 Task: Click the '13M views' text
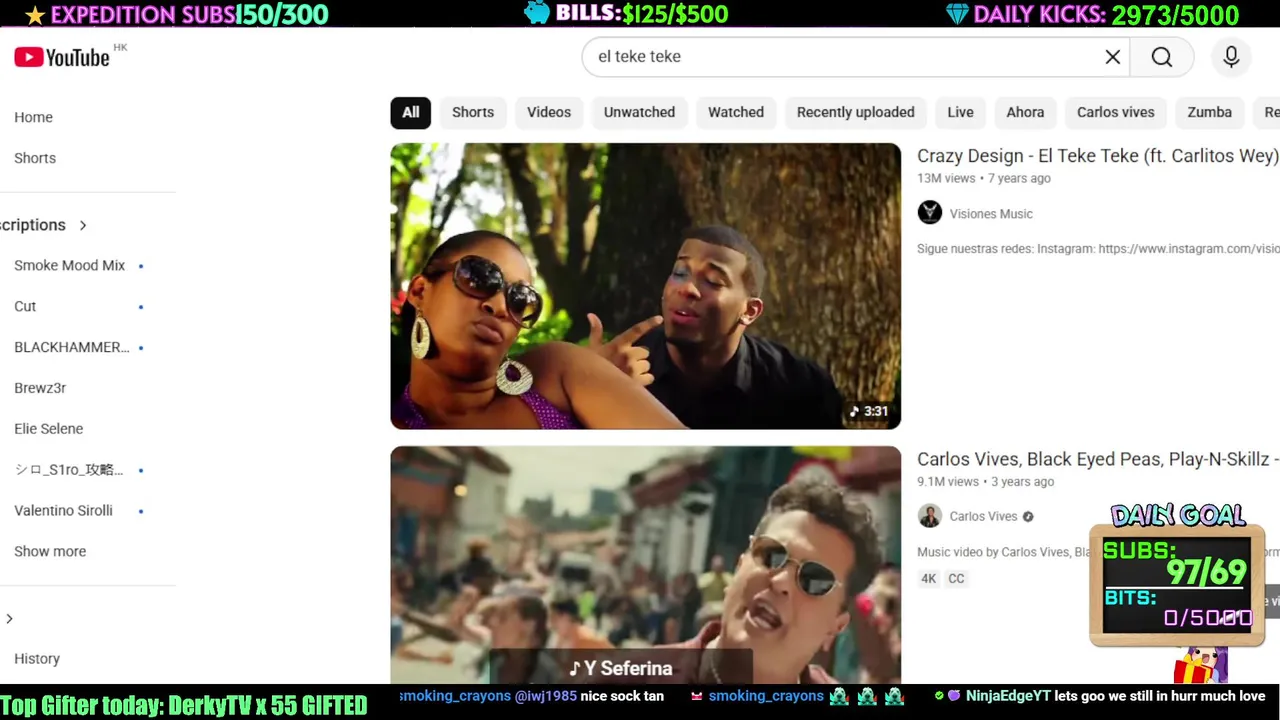click(x=946, y=179)
